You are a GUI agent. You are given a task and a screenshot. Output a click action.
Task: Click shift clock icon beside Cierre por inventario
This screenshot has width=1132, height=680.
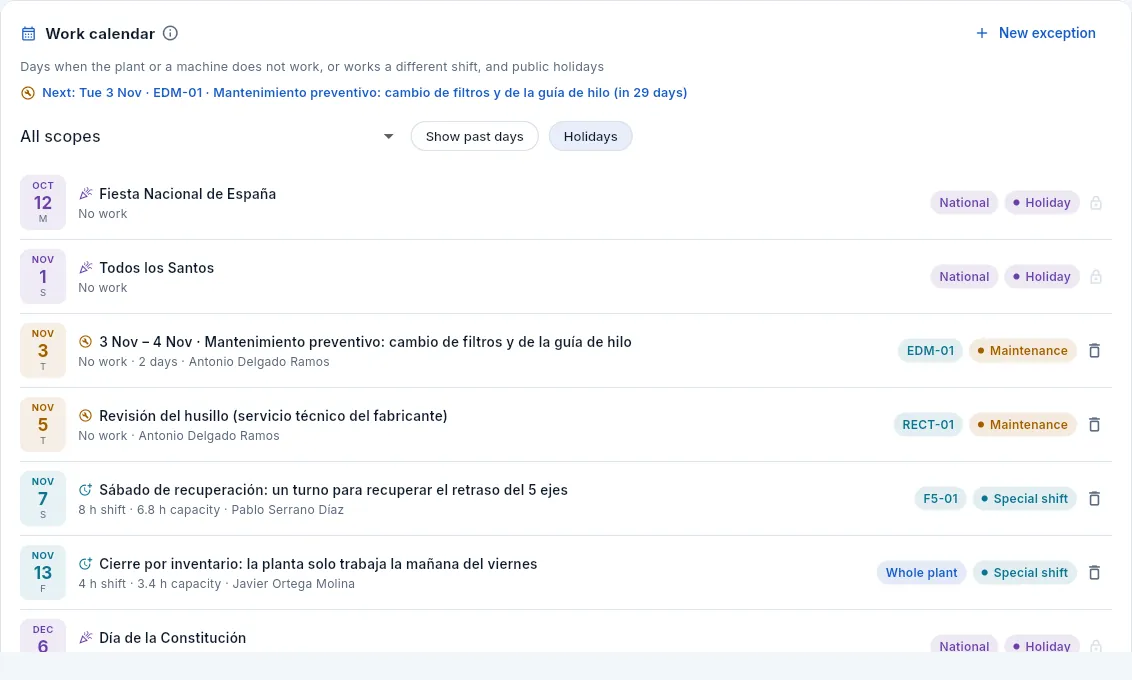(x=85, y=564)
